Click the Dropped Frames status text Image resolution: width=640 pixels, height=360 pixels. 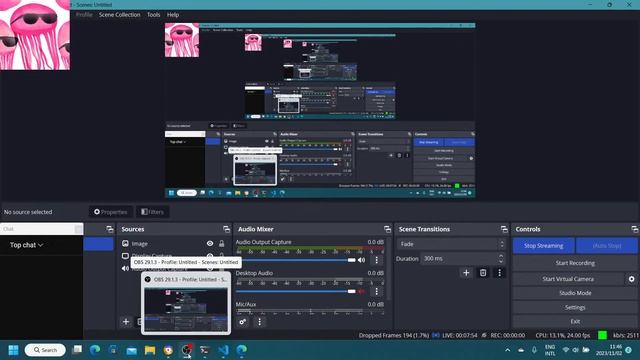tap(394, 336)
